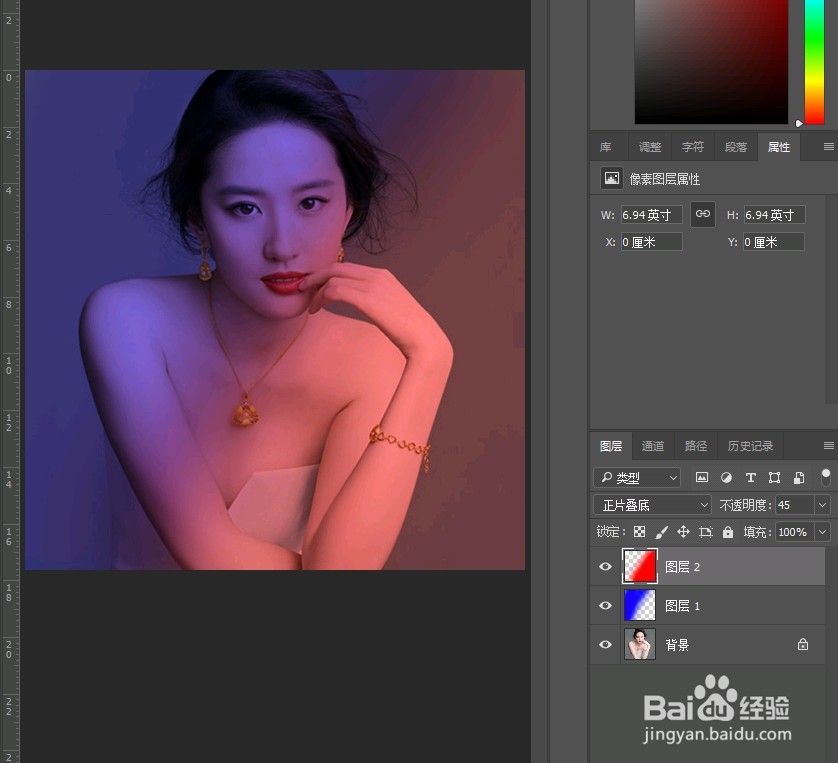The height and width of the screenshot is (763, 838).
Task: Filter layers by type (T) icon
Action: [x=750, y=477]
